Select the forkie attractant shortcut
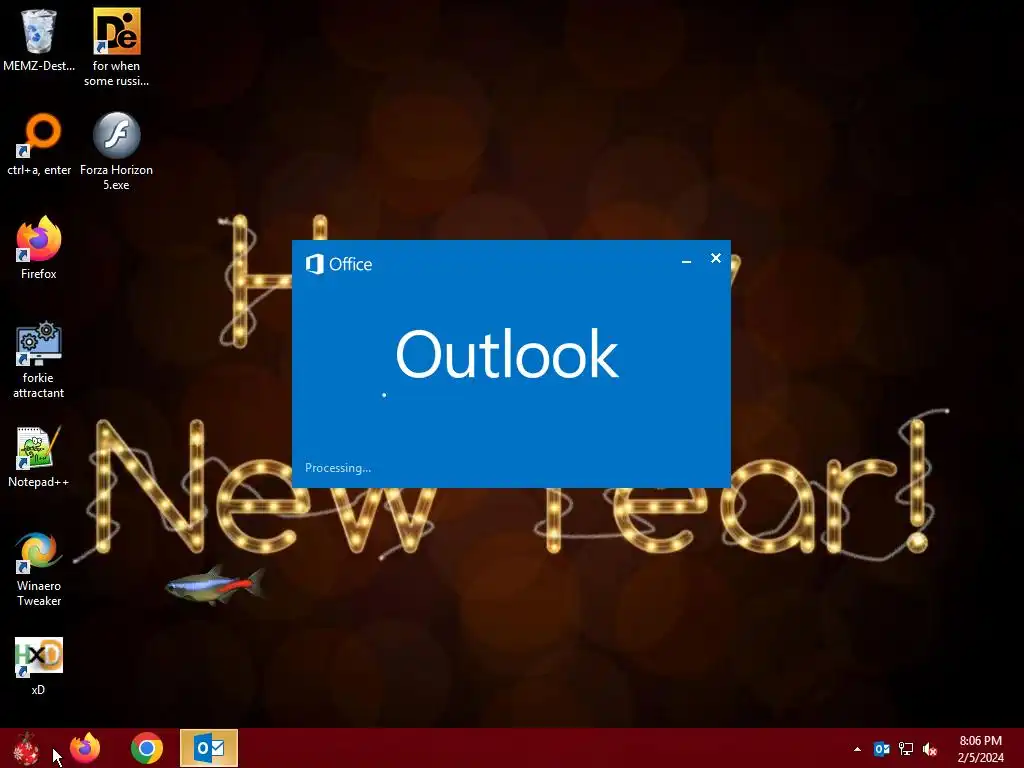This screenshot has width=1024, height=768. point(39,359)
